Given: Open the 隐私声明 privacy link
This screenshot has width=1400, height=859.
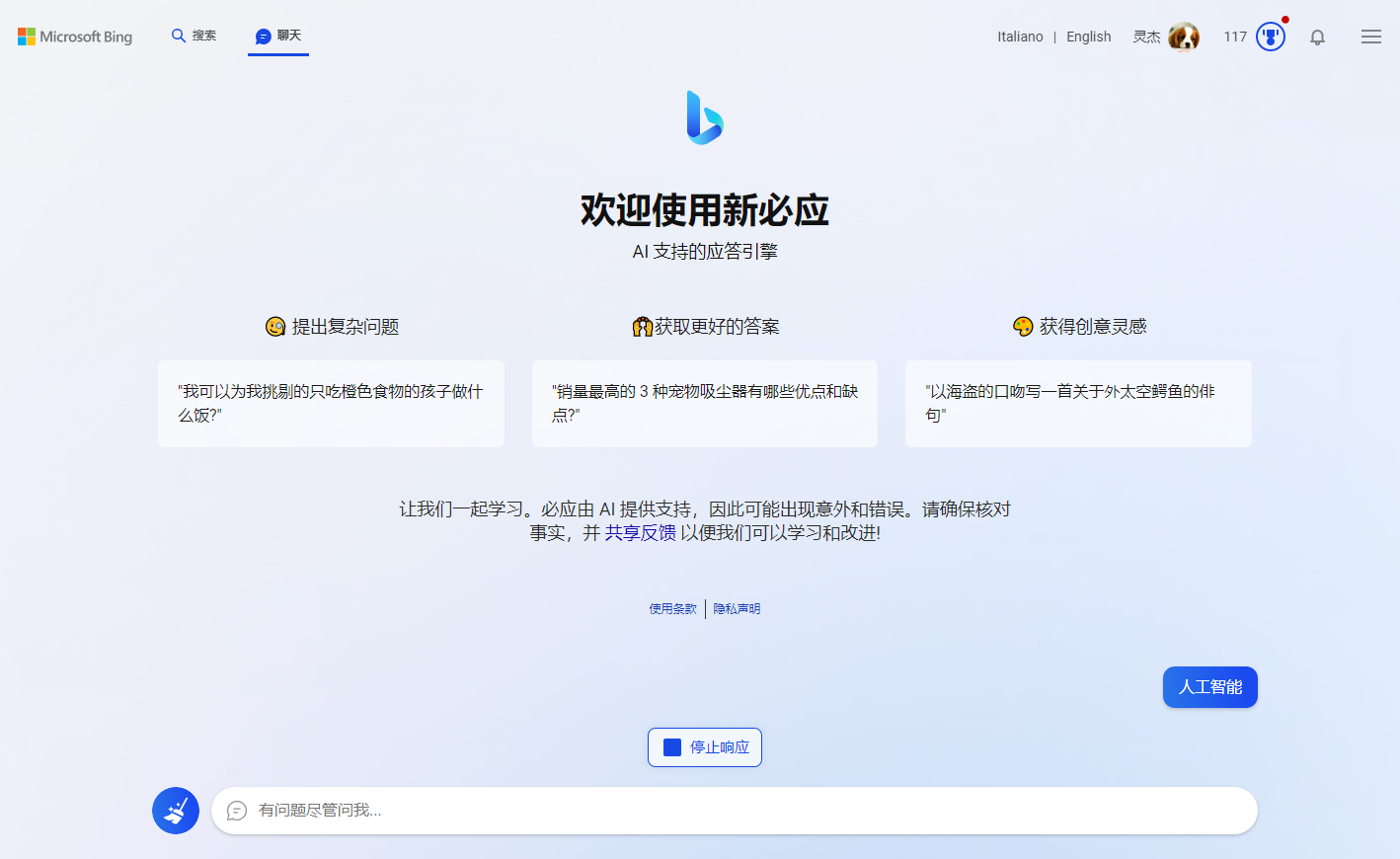Looking at the screenshot, I should (737, 609).
